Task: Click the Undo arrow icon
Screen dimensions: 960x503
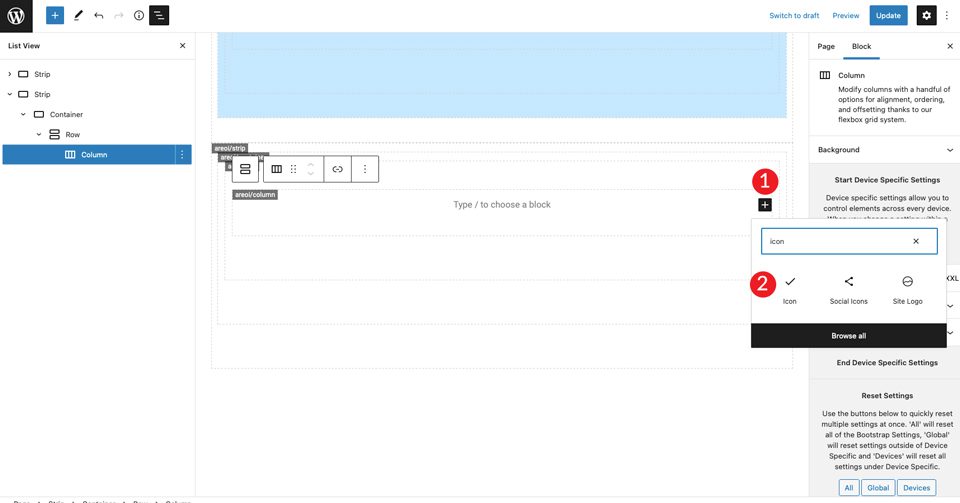Action: pyautogui.click(x=99, y=15)
